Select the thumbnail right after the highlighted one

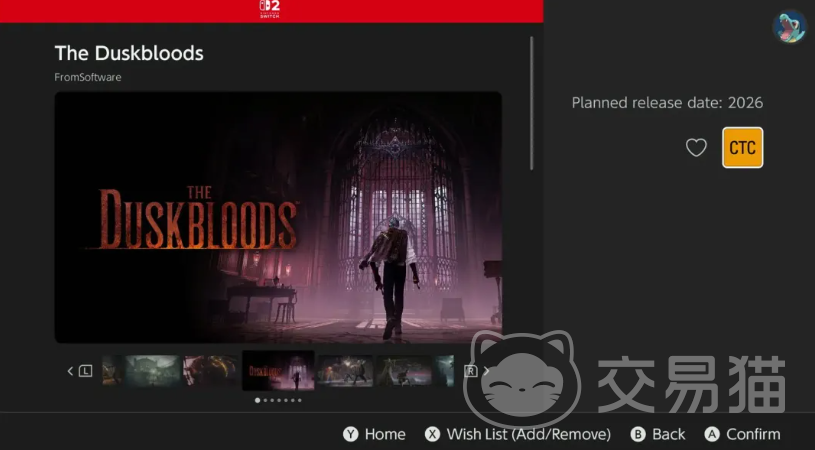pos(345,370)
